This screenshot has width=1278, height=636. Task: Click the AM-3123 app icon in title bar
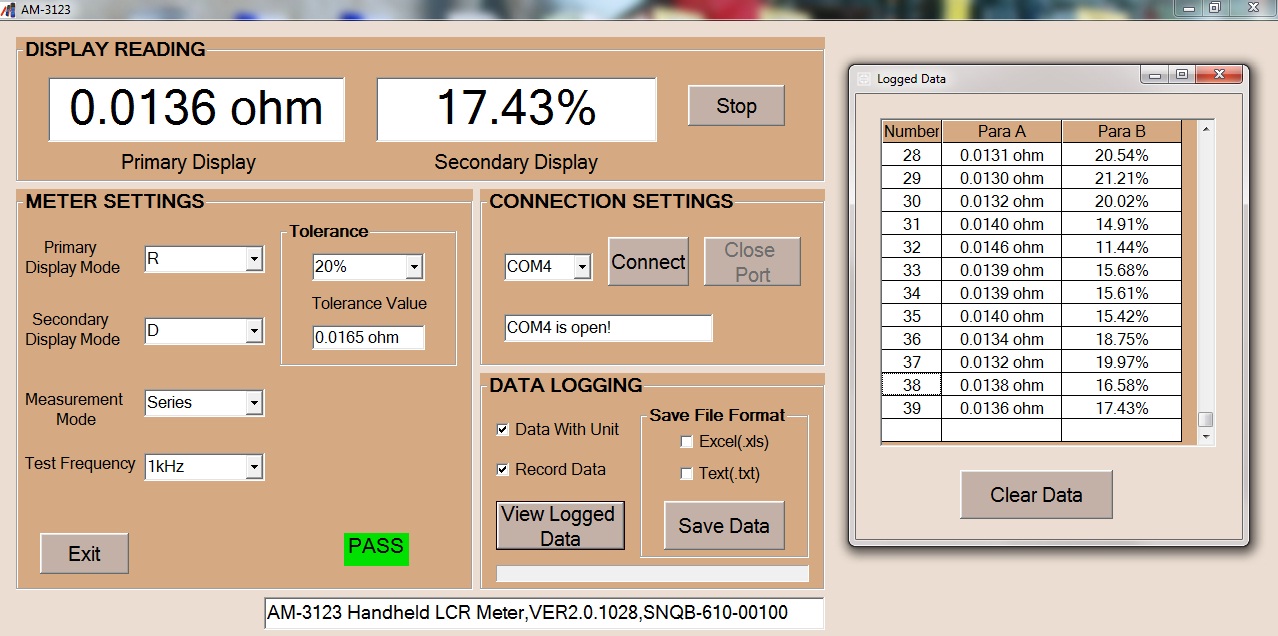(x=10, y=9)
